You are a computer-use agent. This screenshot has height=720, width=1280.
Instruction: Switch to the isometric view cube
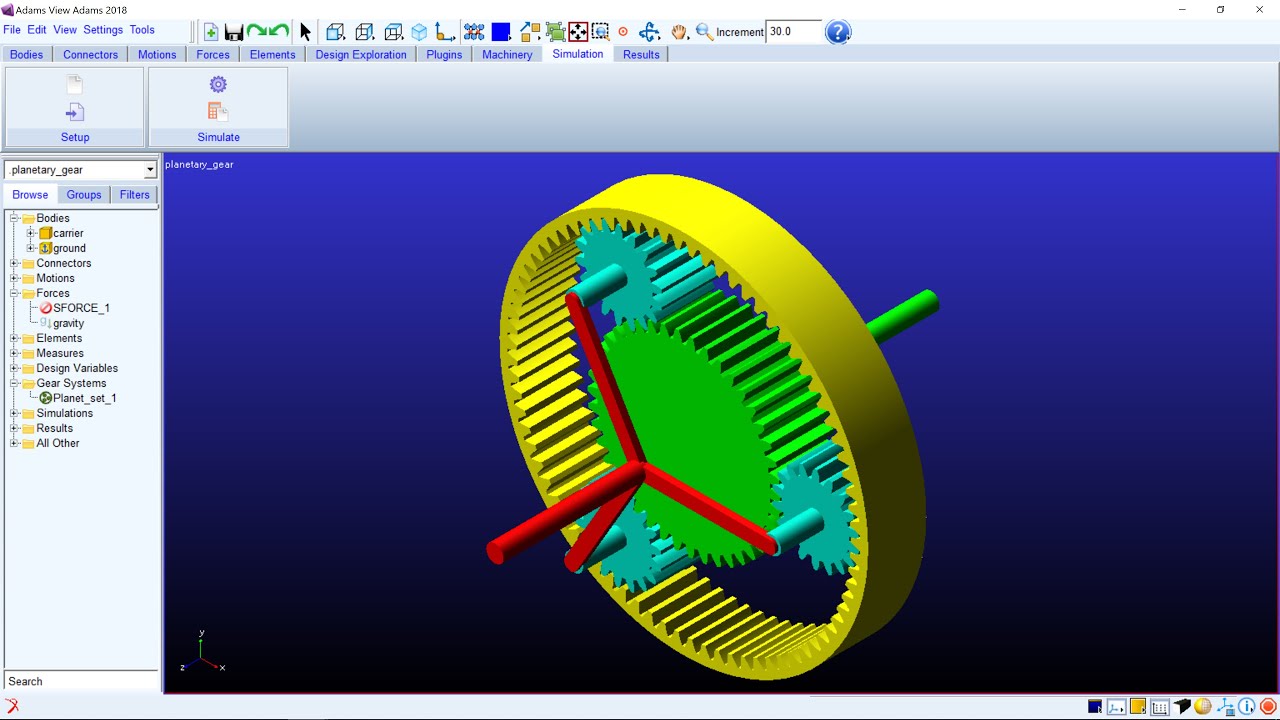[x=419, y=32]
